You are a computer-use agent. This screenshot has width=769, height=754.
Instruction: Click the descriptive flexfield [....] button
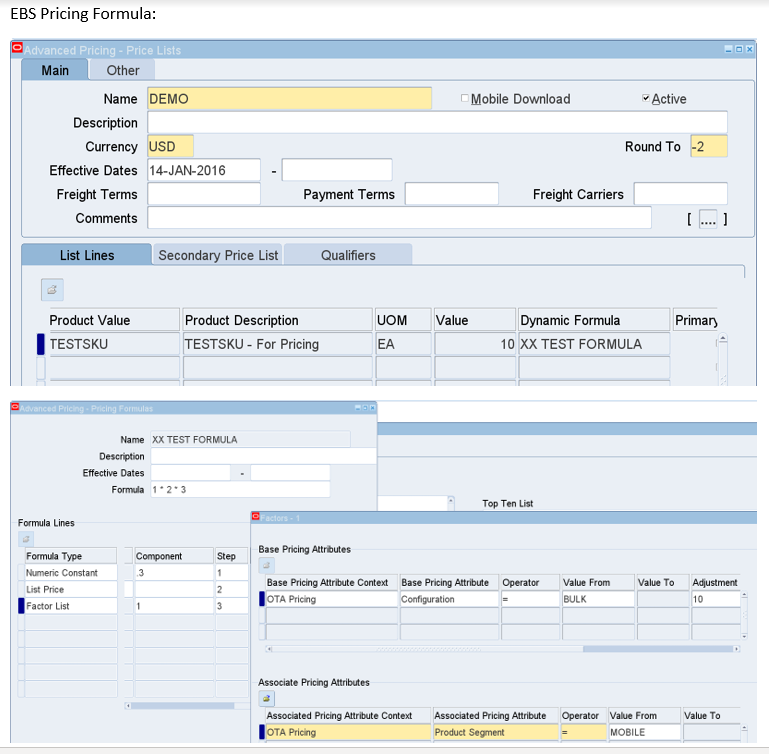coord(708,219)
